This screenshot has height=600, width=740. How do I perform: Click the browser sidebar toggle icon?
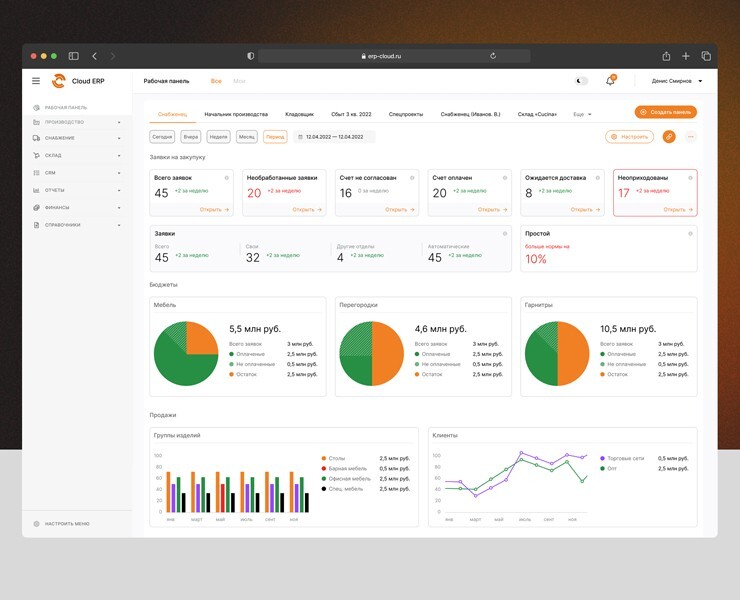click(x=73, y=56)
